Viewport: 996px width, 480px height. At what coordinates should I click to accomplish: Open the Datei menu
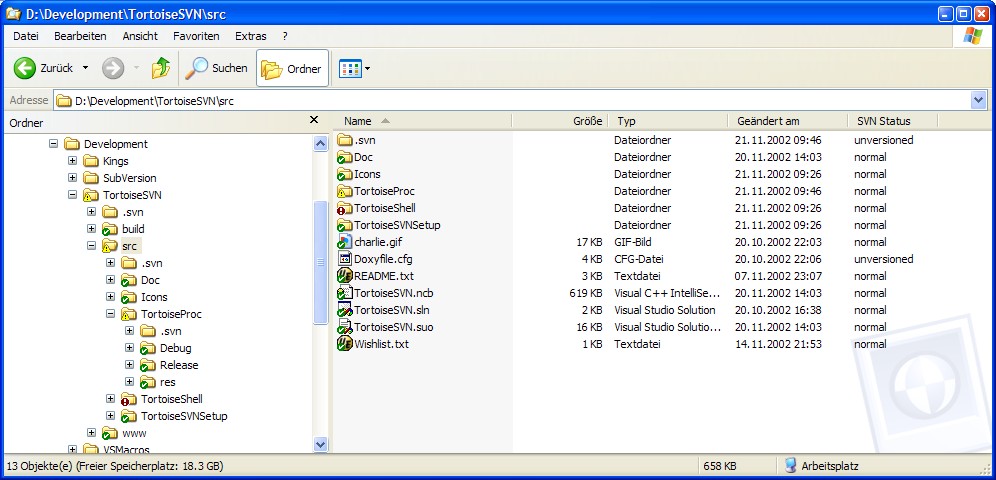25,36
